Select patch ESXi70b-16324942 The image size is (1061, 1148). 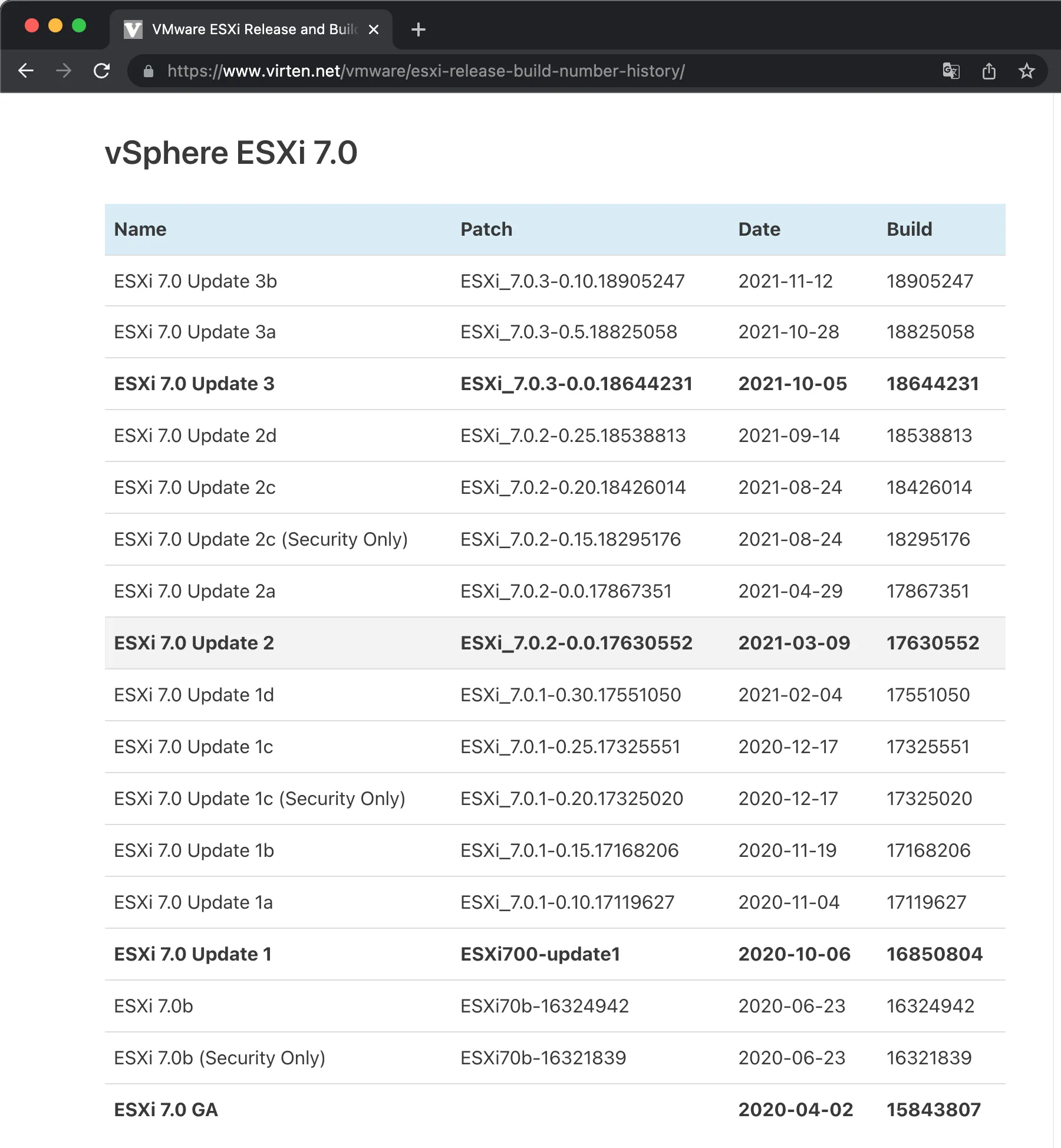[x=545, y=1006]
